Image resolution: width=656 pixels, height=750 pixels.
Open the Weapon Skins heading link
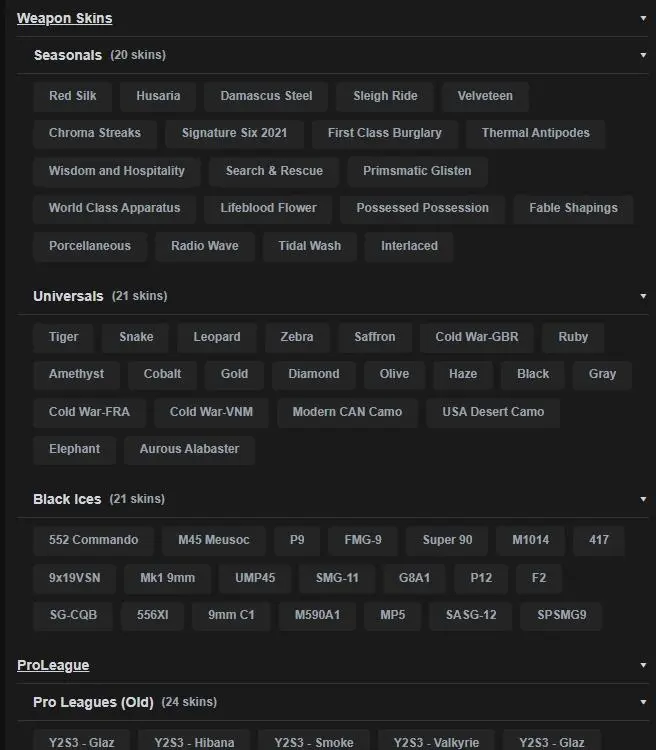[x=64, y=18]
